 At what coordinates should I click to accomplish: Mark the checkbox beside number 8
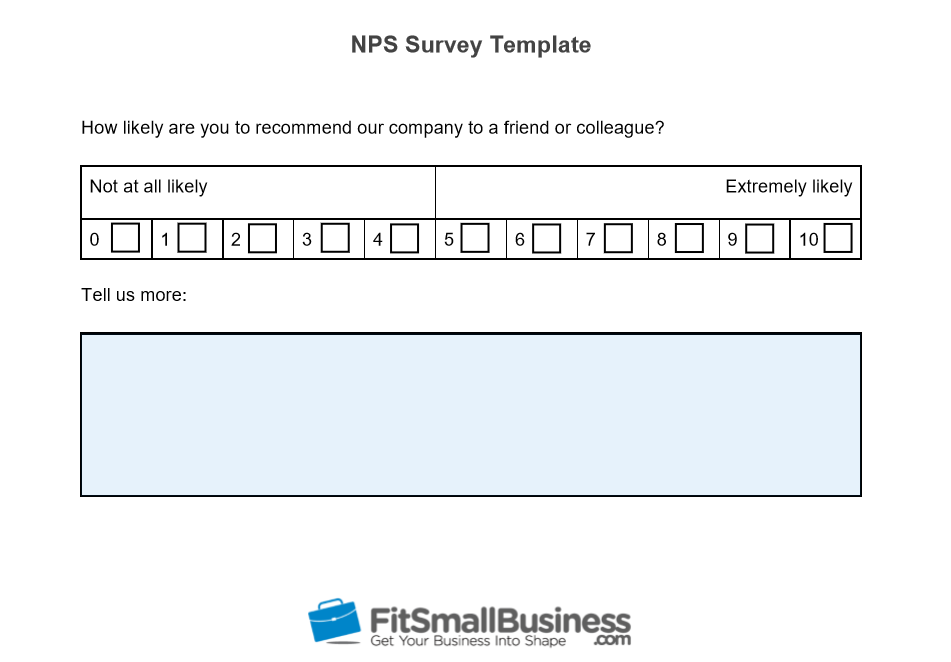point(690,238)
